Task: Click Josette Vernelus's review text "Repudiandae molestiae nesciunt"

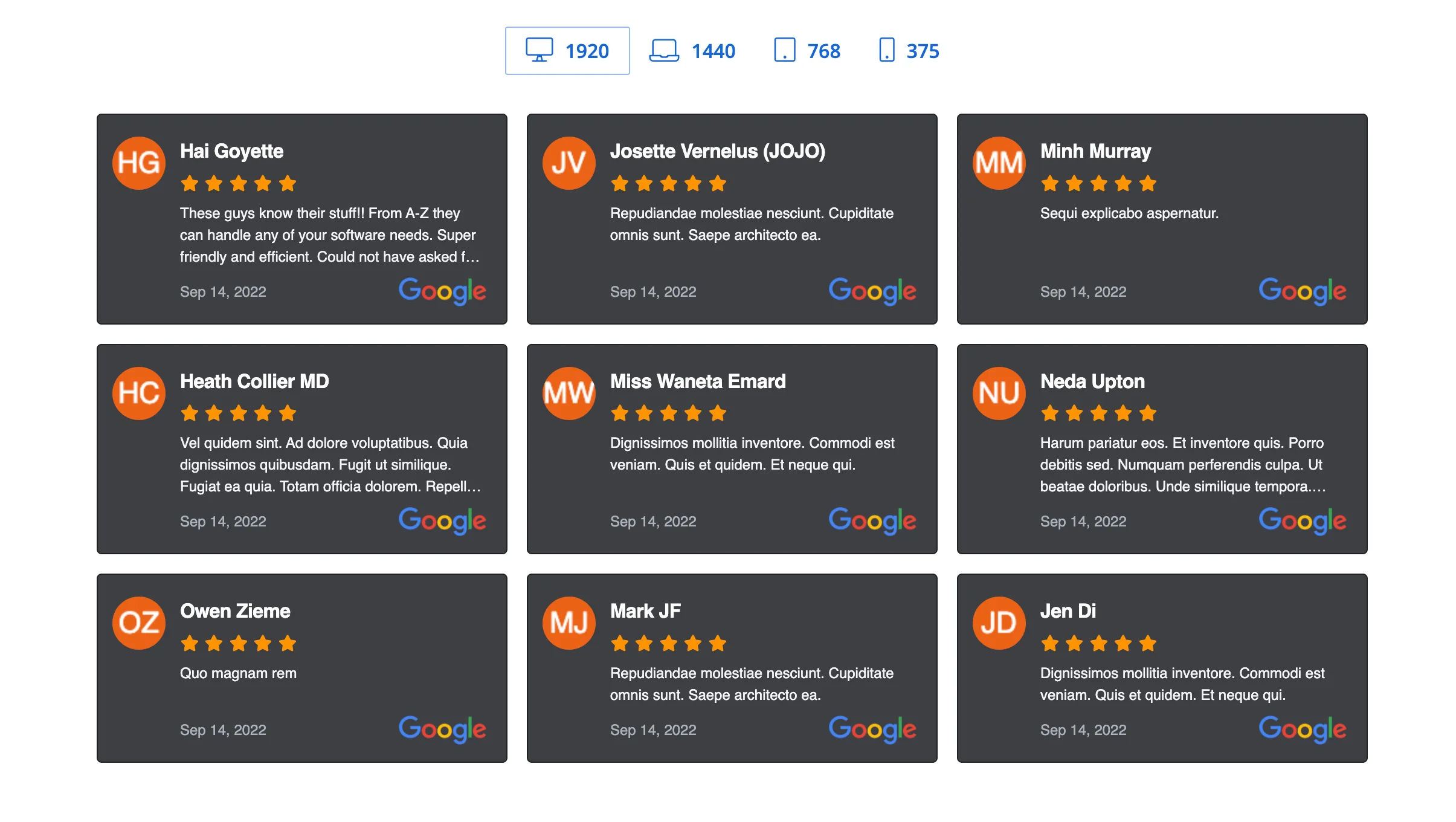Action: coord(752,224)
